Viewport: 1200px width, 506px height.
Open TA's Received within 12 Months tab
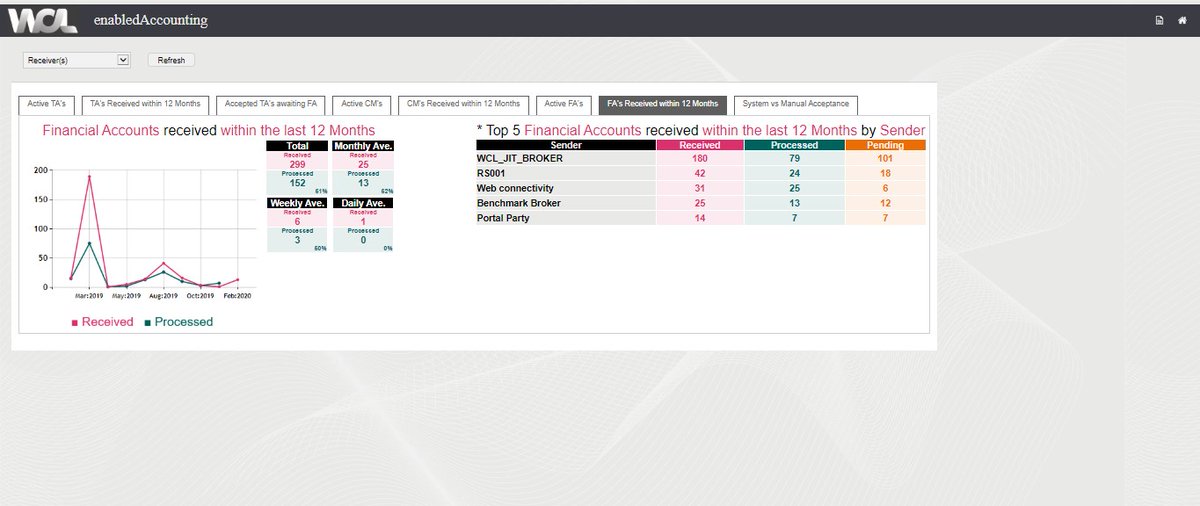pos(145,104)
